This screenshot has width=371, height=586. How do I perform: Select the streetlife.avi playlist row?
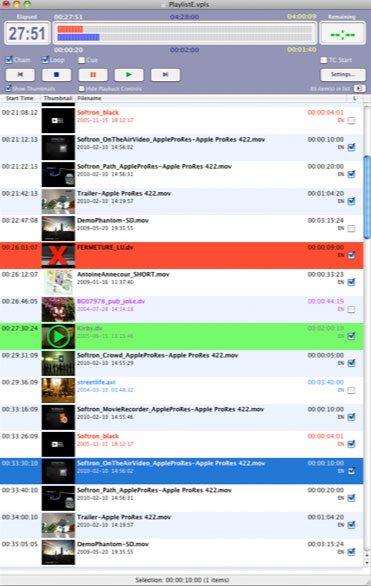pyautogui.click(x=182, y=391)
